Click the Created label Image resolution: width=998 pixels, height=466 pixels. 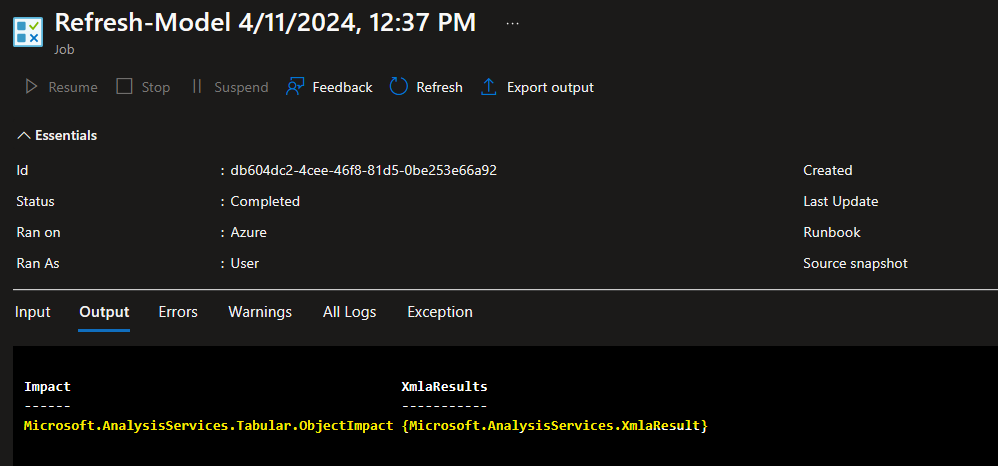click(827, 171)
